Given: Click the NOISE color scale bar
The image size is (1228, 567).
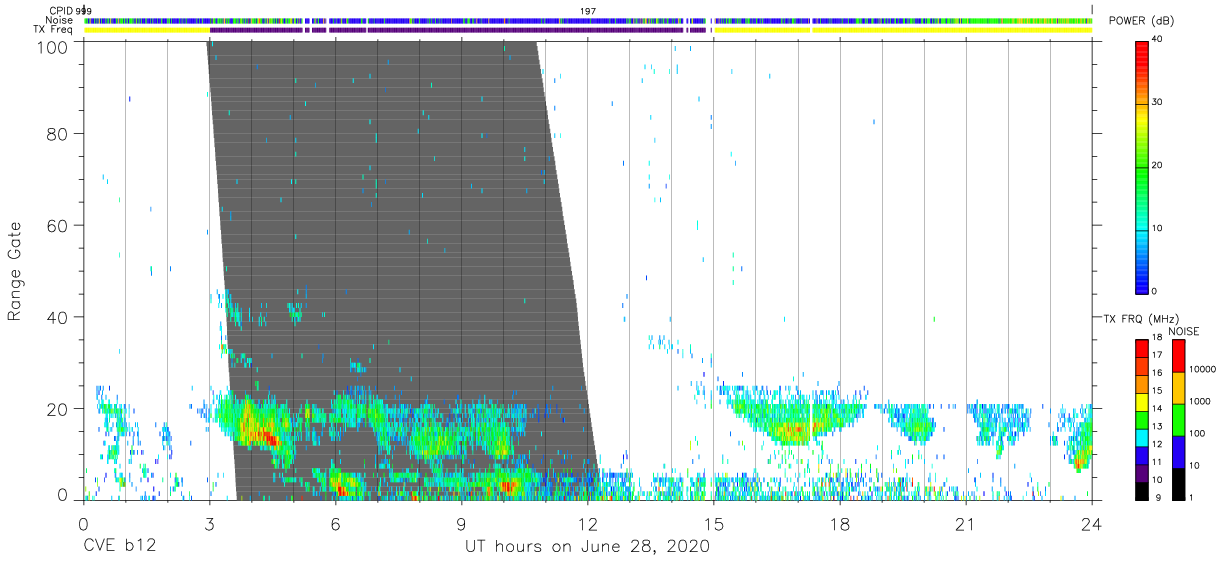Looking at the screenshot, I should 1178,419.
